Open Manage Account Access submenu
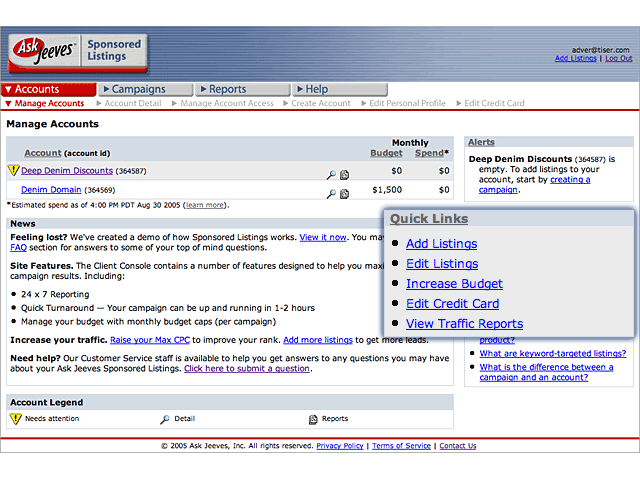The height and width of the screenshot is (480, 640). [223, 103]
